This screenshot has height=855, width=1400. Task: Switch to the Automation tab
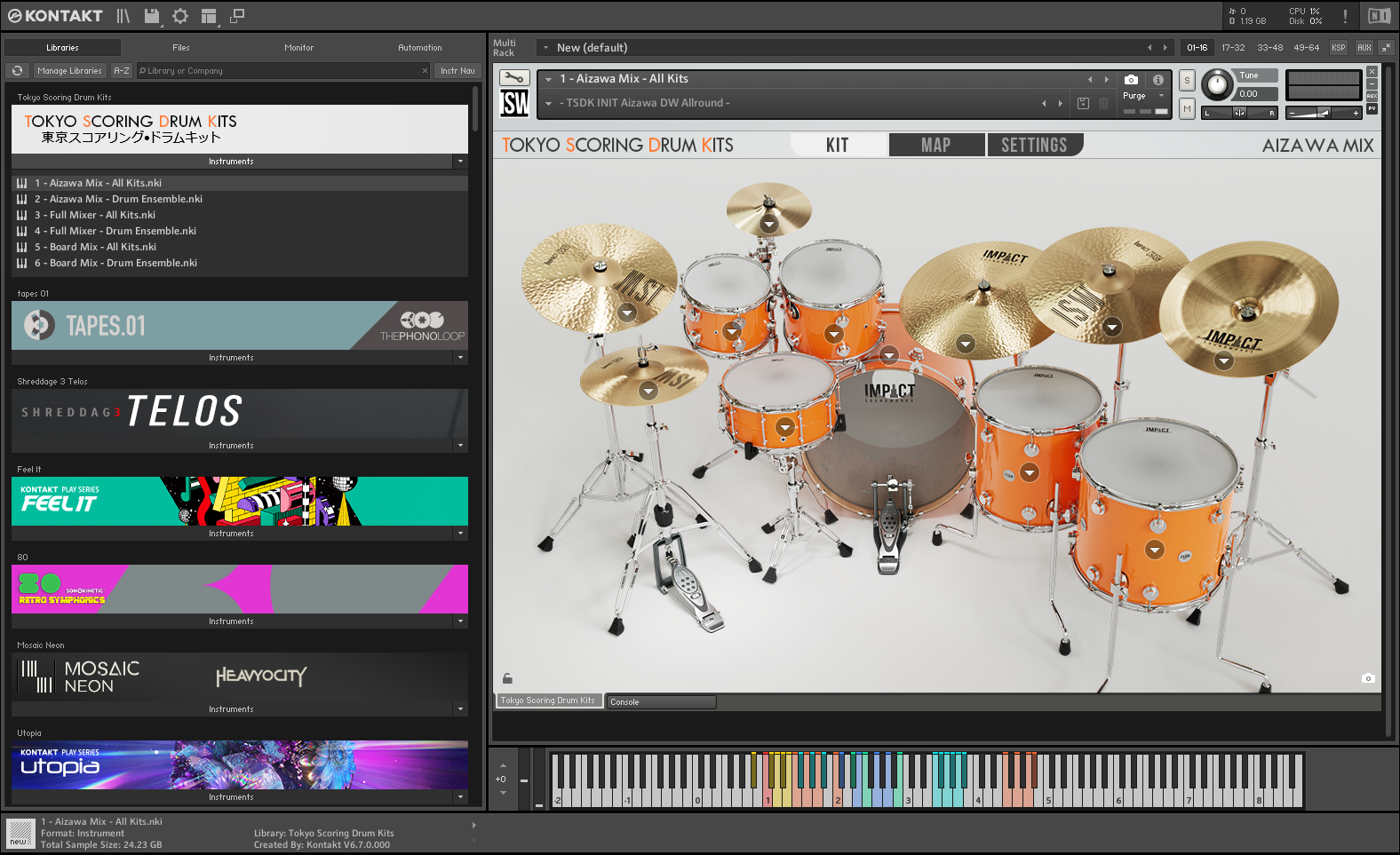click(419, 48)
